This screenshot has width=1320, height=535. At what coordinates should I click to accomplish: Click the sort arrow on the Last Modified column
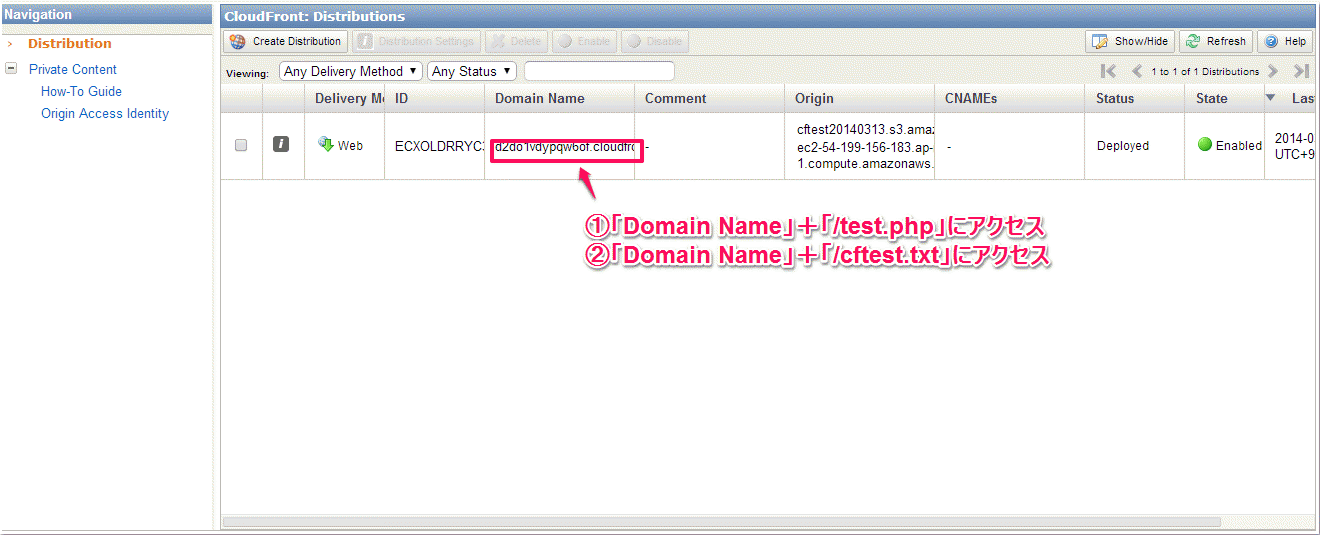[x=1271, y=98]
